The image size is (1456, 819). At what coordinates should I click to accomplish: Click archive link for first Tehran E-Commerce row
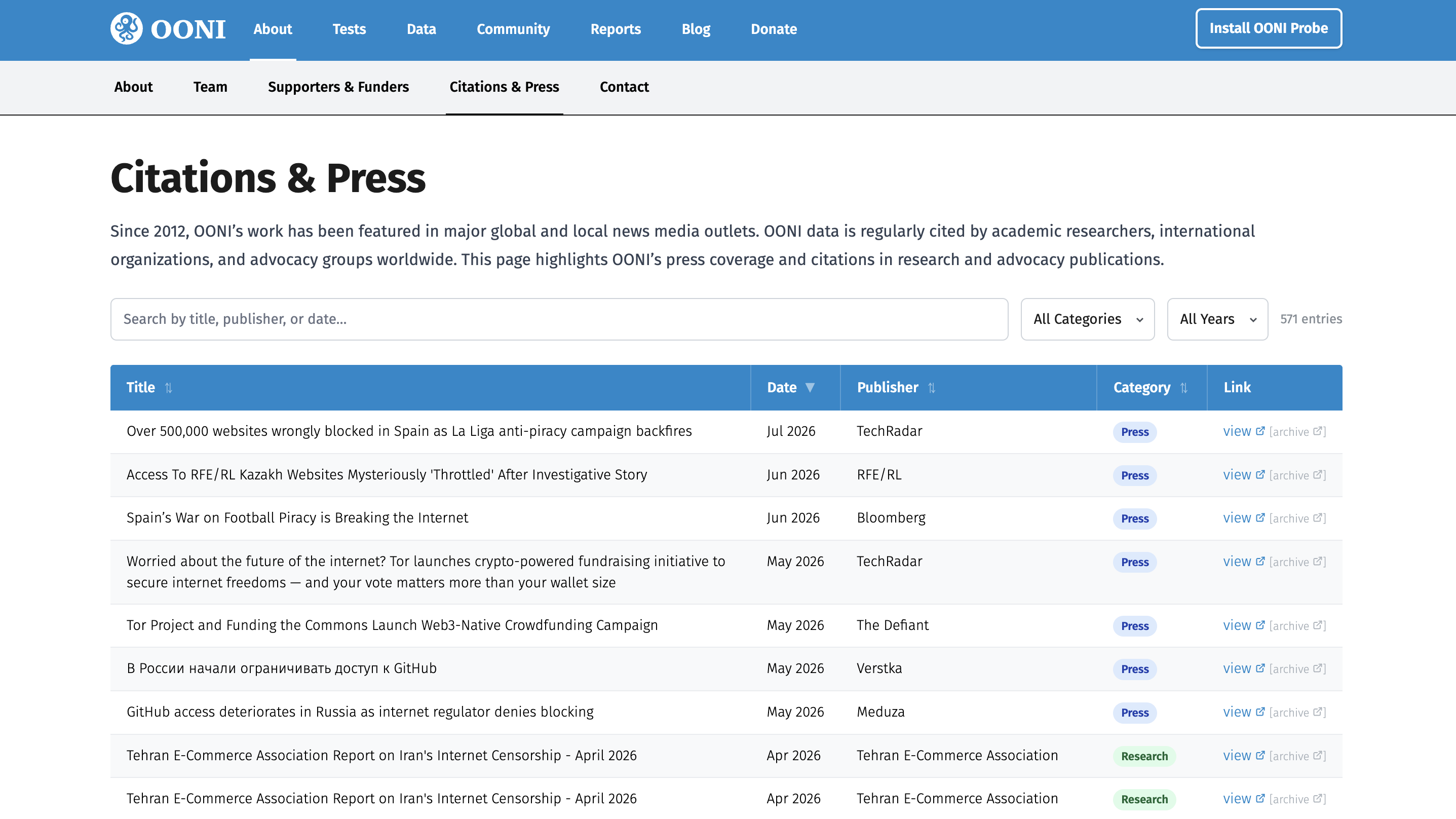(x=1297, y=756)
